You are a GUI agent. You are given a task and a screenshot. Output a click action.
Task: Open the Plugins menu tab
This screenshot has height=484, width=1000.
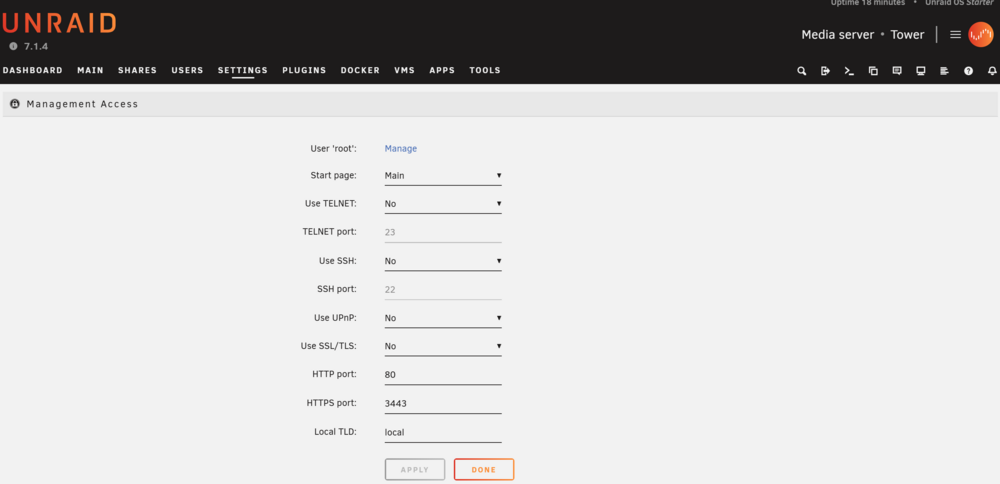[304, 70]
